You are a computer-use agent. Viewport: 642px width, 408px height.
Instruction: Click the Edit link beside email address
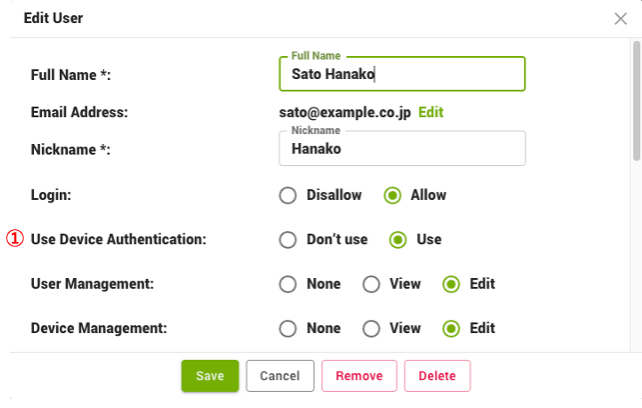pyautogui.click(x=431, y=112)
